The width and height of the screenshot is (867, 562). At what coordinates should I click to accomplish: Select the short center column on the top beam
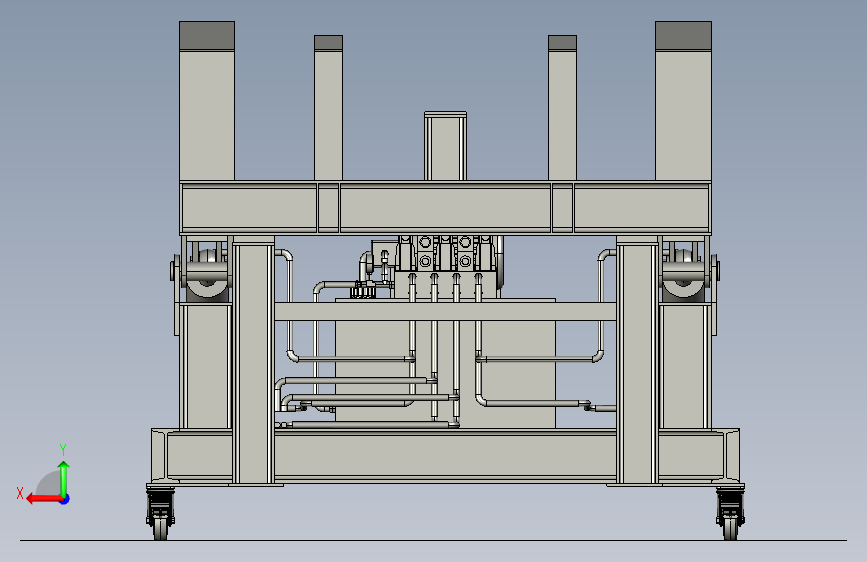(x=445, y=146)
